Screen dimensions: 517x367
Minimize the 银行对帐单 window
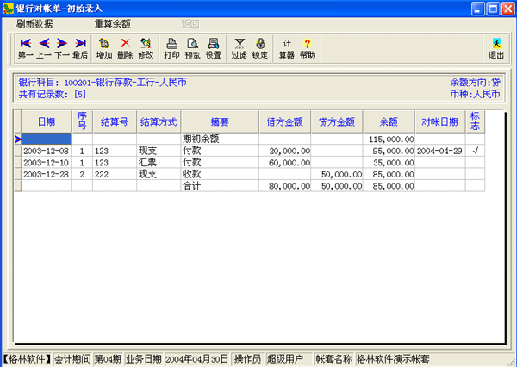477,9
